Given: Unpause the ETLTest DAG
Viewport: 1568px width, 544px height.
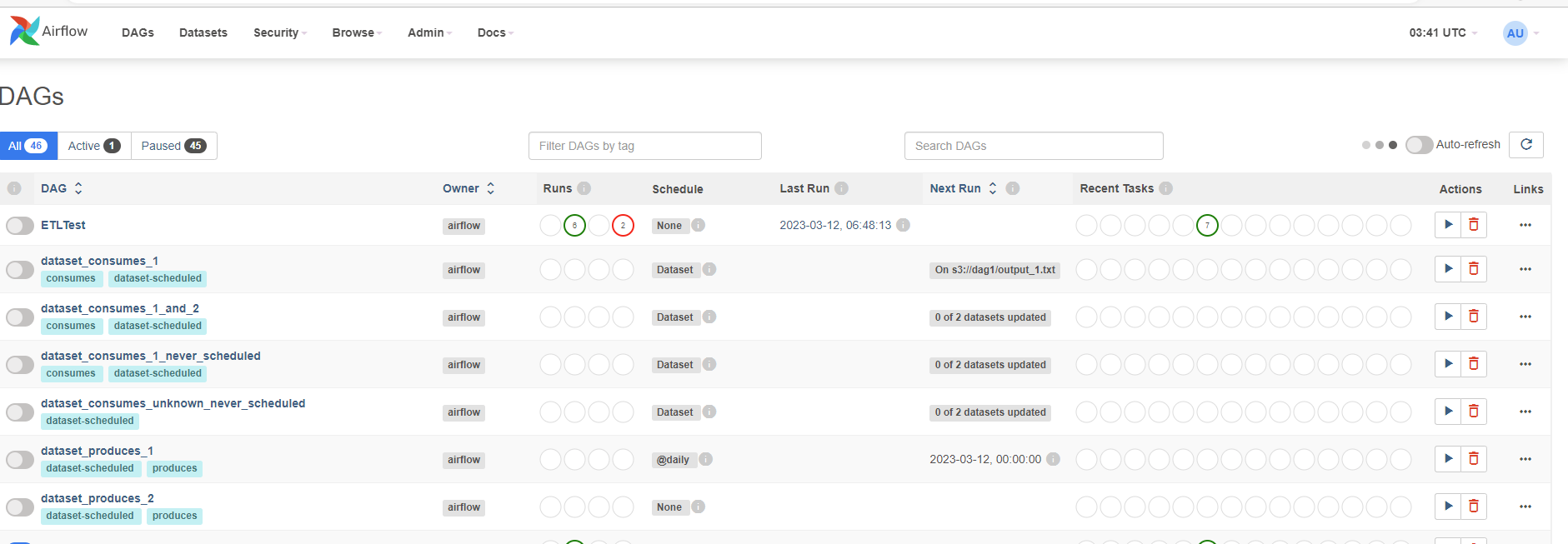Looking at the screenshot, I should coord(20,226).
